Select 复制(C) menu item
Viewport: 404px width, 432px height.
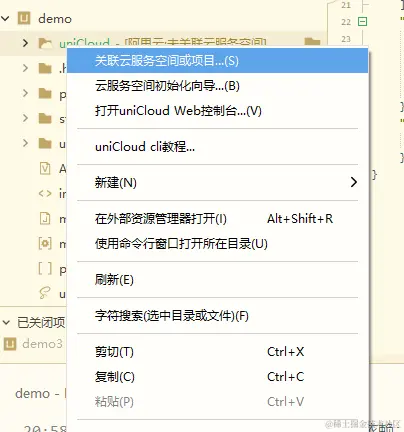(218, 377)
